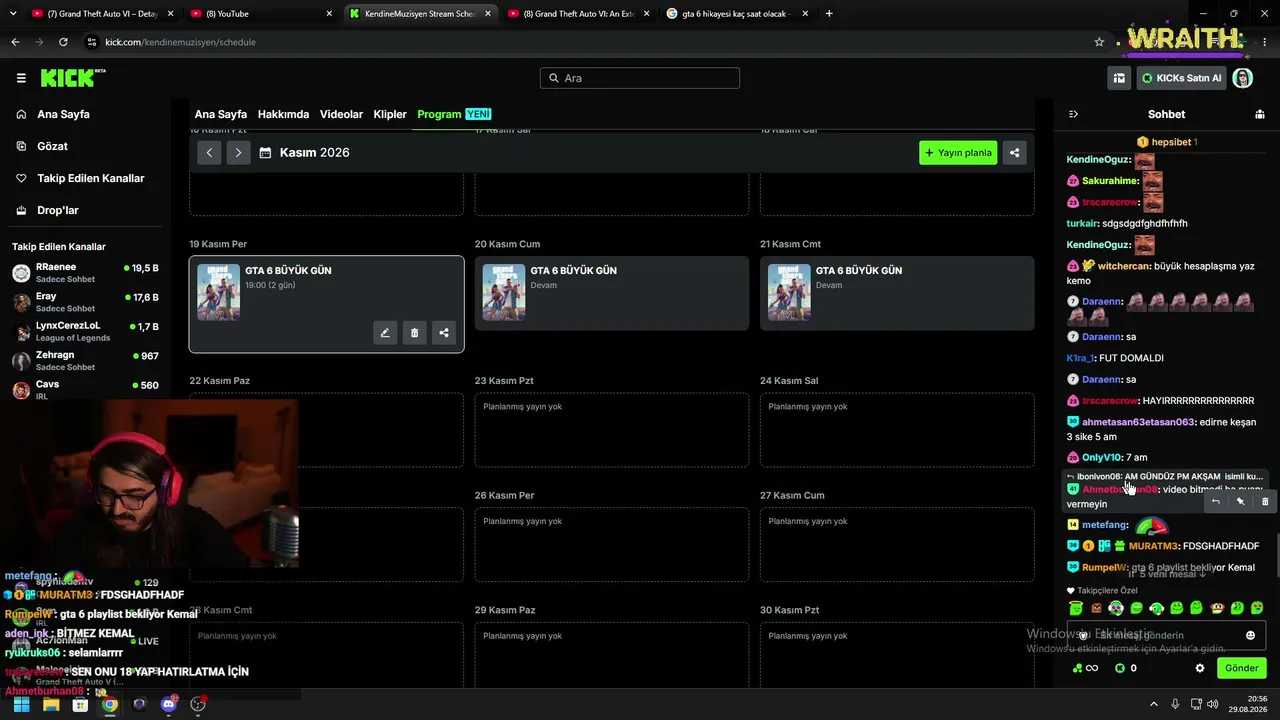Open LynxCerezLoL channel in followed list

point(85,331)
